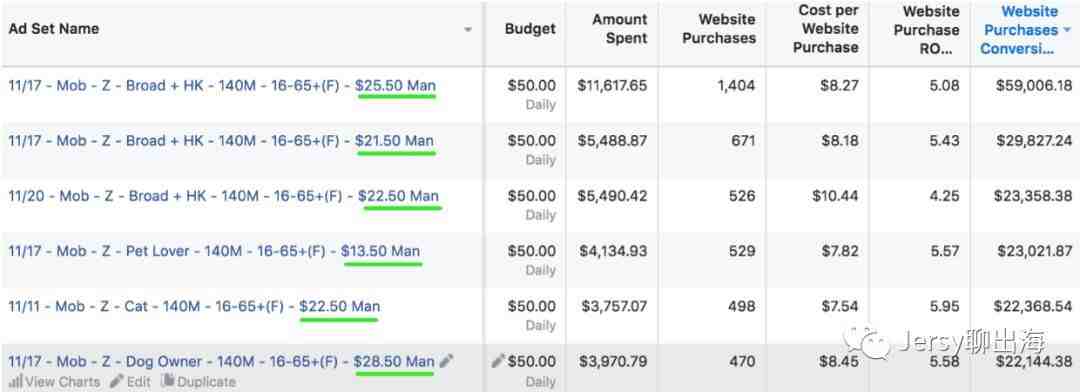This screenshot has width=1080, height=392.
Task: Click the Budget column header
Action: point(530,29)
